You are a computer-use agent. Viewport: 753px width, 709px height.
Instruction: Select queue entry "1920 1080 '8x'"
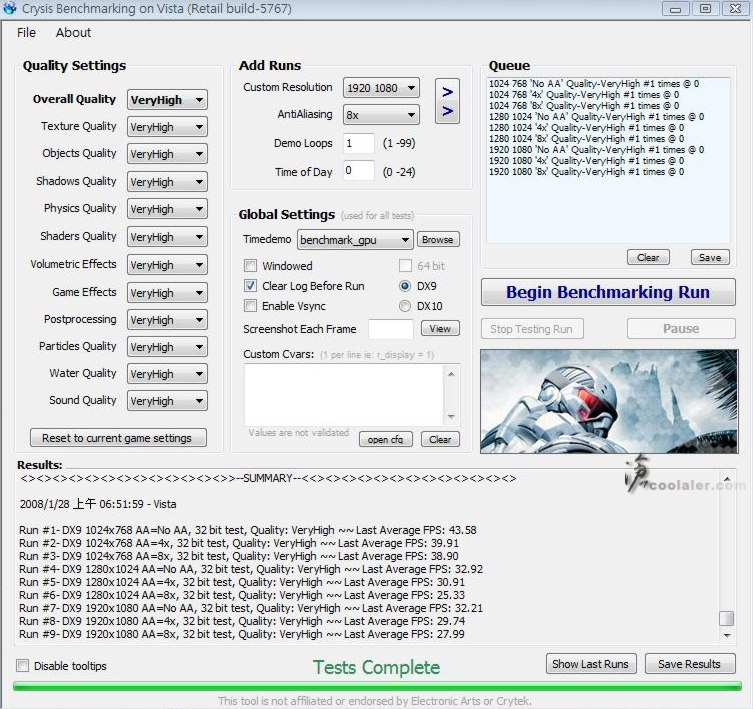coord(587,172)
